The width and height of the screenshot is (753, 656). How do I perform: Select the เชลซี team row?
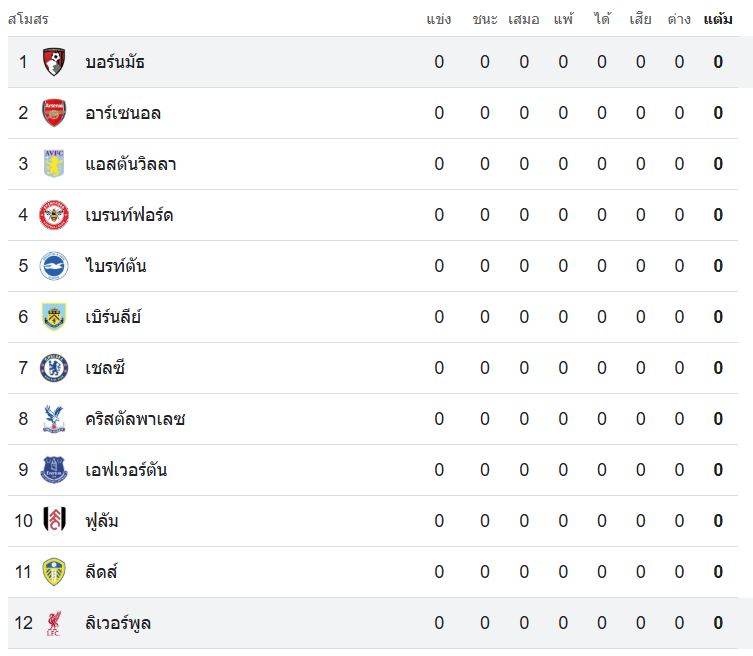373,368
